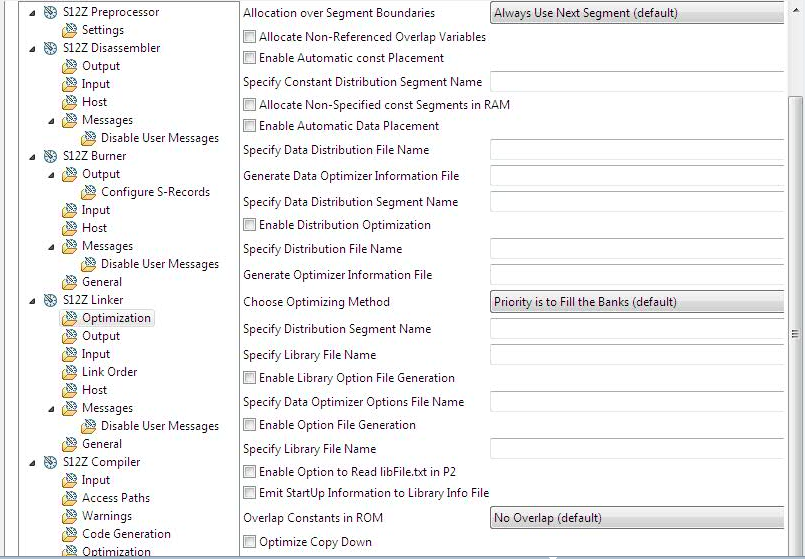Click the Access Paths folder icon
The image size is (805, 559).
coord(69,498)
